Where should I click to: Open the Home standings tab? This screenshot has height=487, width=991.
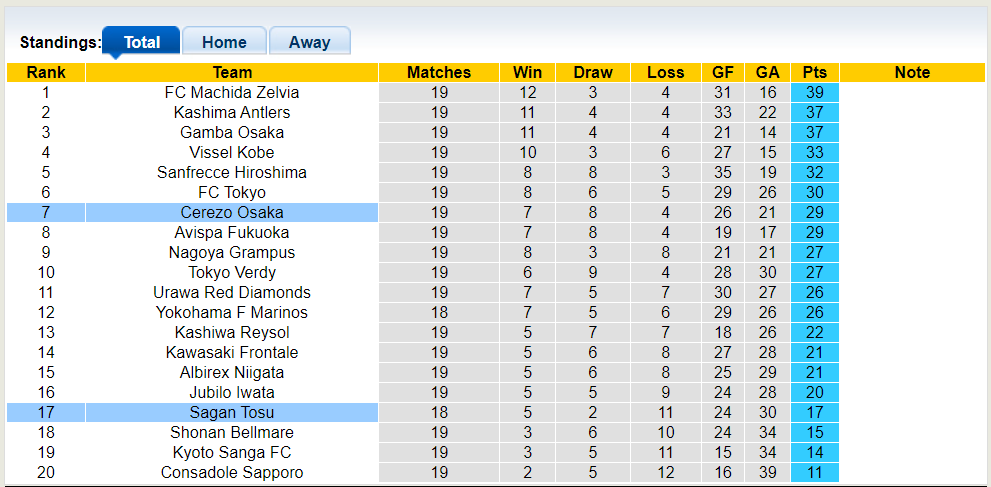click(x=224, y=42)
